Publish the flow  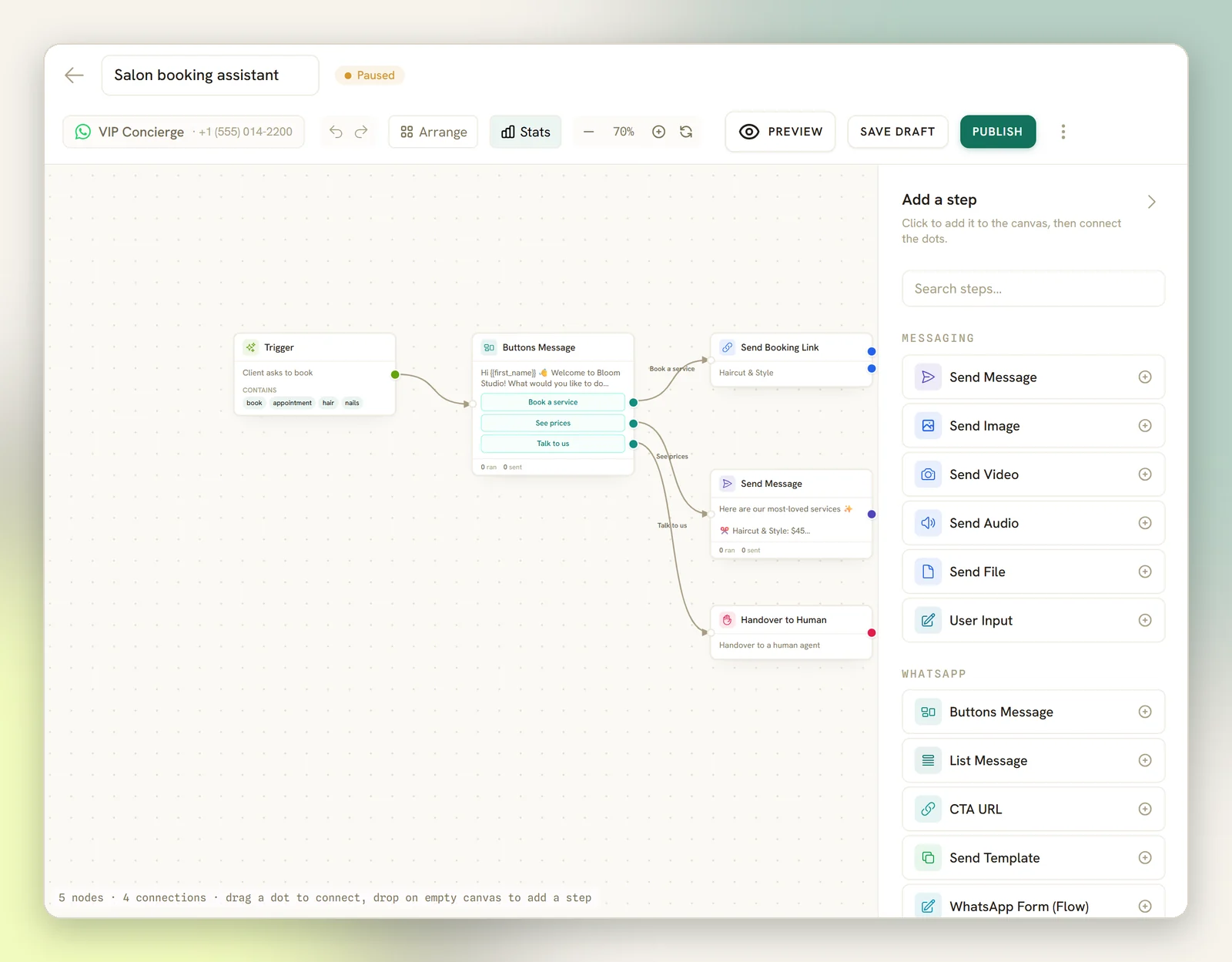997,132
